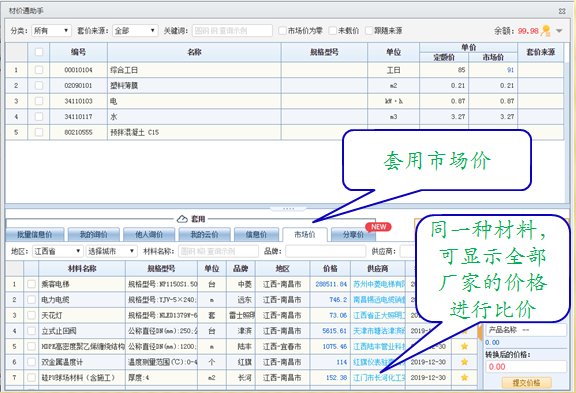Open the 地区 province dropdown 江西省

click(57, 251)
